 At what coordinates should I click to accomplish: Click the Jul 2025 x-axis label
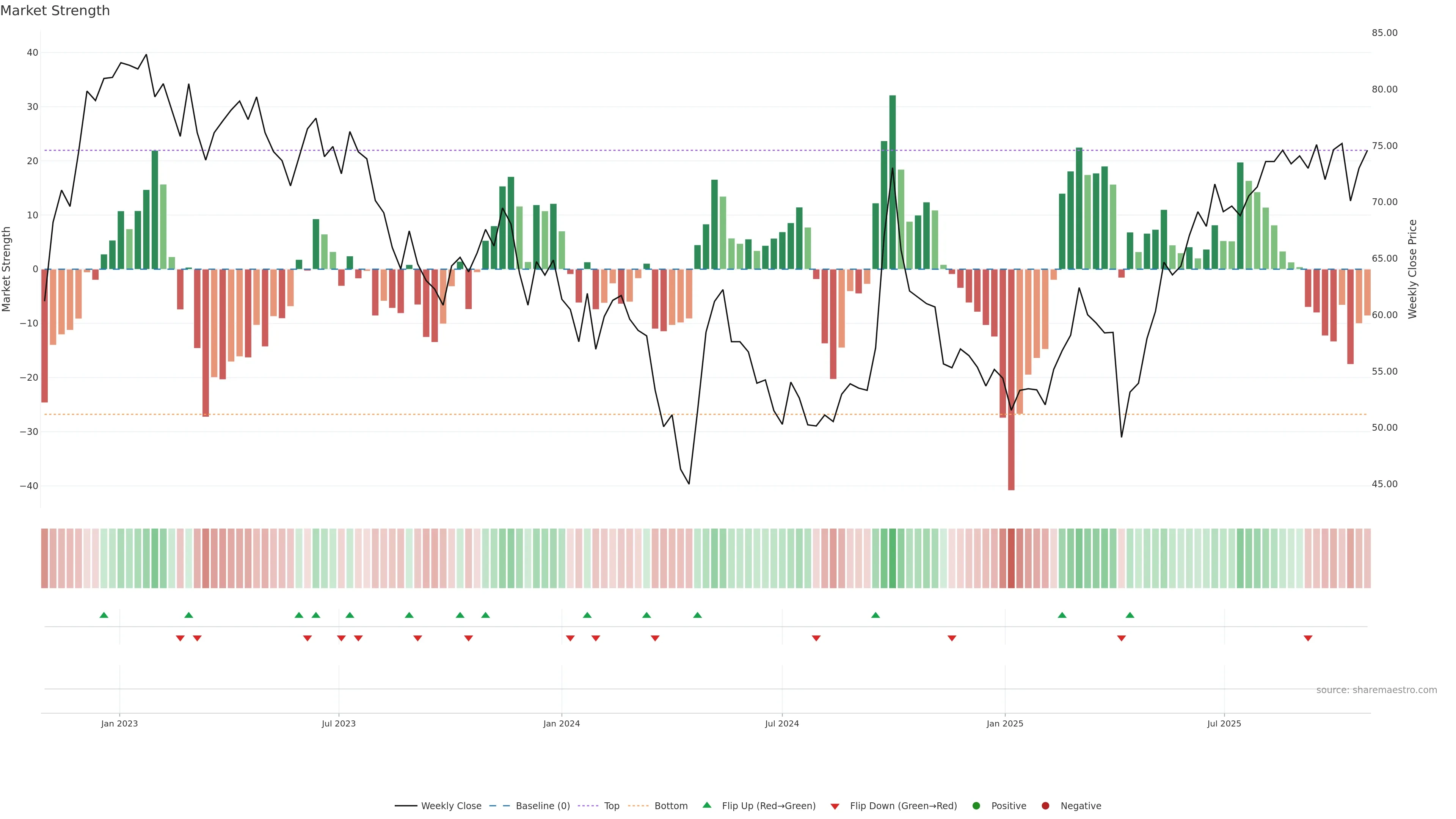tap(1224, 723)
